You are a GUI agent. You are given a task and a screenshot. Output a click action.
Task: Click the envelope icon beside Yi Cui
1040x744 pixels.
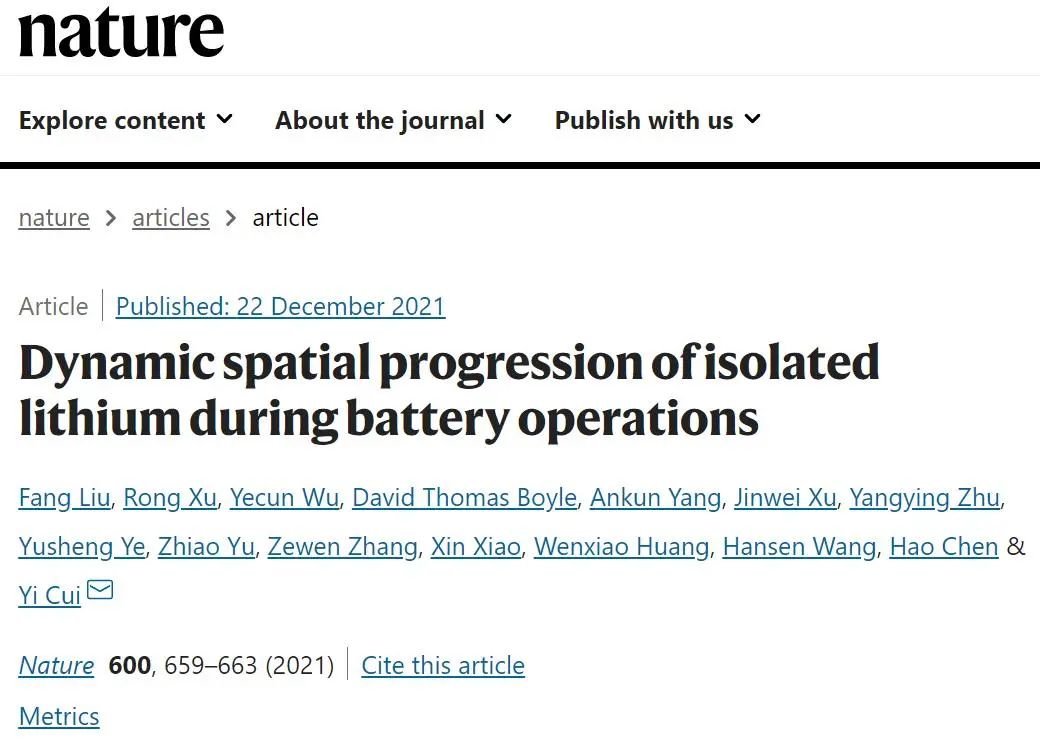(x=100, y=589)
